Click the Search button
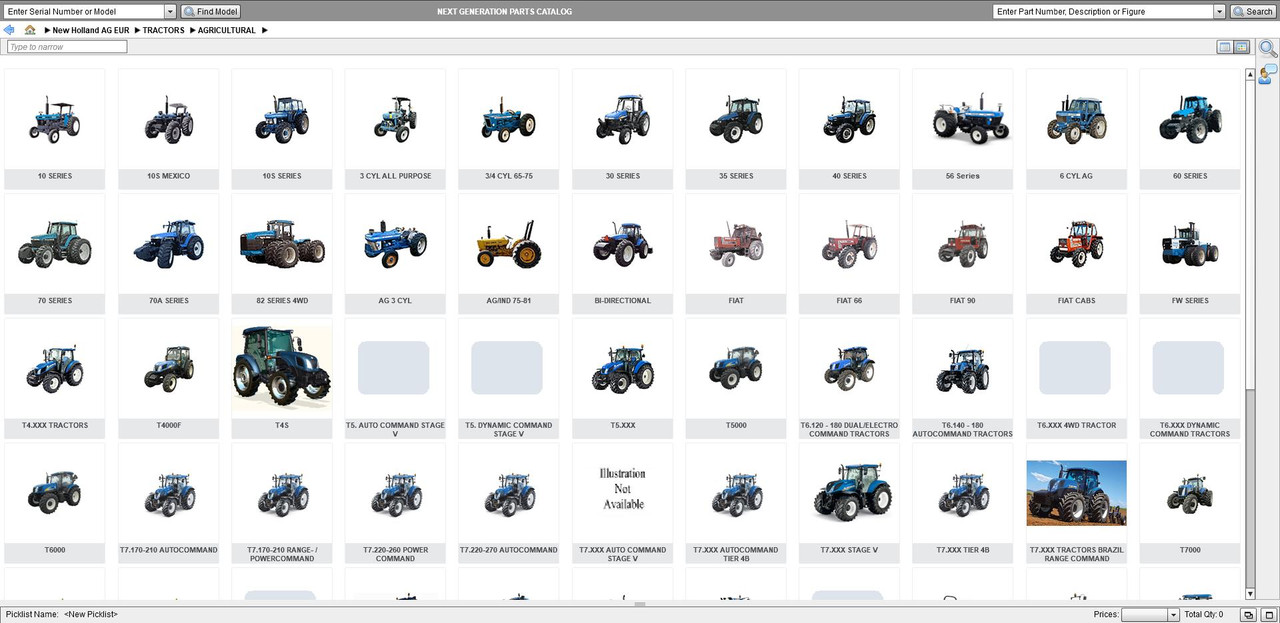This screenshot has height=623, width=1280. (x=1253, y=12)
